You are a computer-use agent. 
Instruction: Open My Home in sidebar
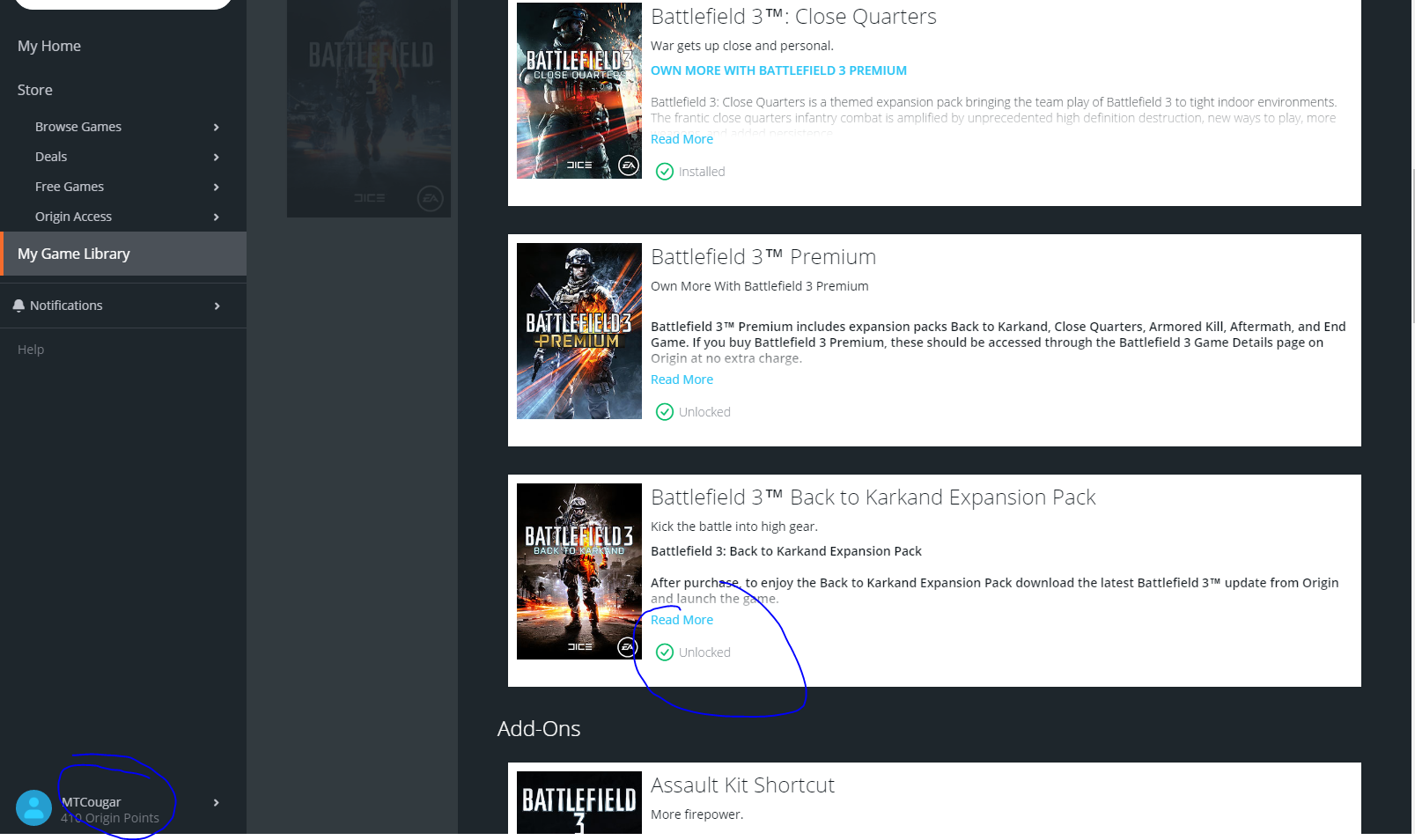pyautogui.click(x=49, y=46)
